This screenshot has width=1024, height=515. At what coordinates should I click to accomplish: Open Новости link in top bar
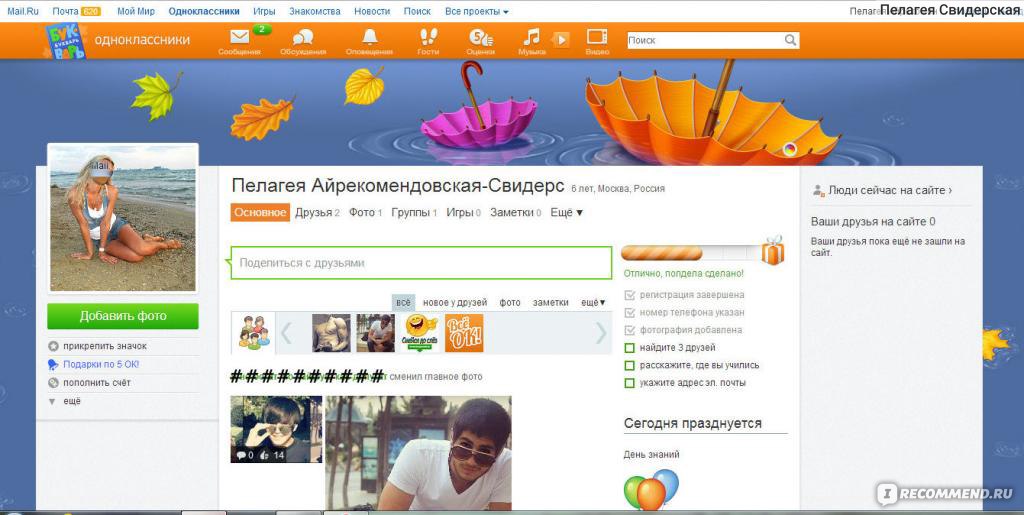tap(372, 12)
